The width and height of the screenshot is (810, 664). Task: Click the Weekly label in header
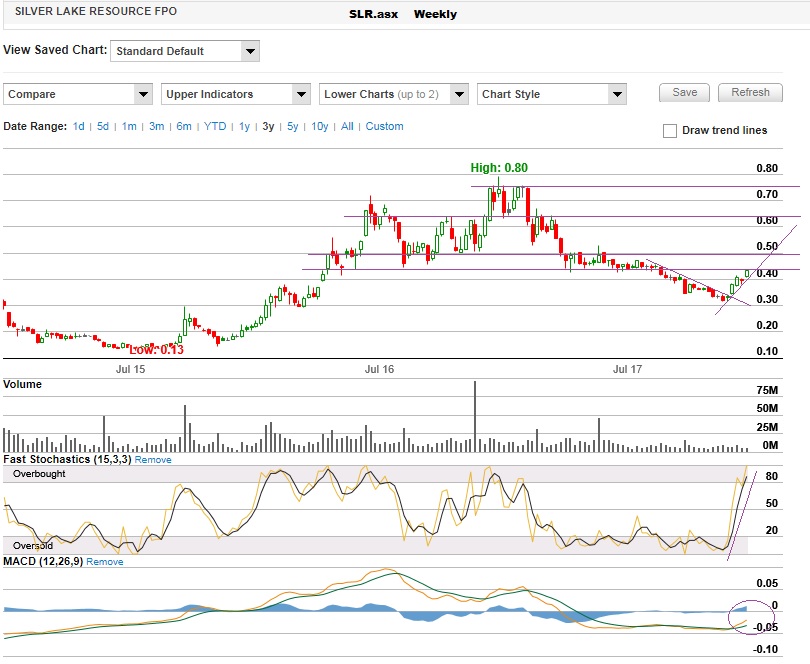435,14
